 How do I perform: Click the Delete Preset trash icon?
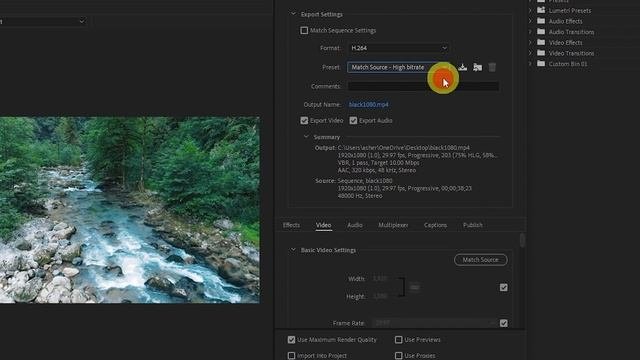(492, 67)
